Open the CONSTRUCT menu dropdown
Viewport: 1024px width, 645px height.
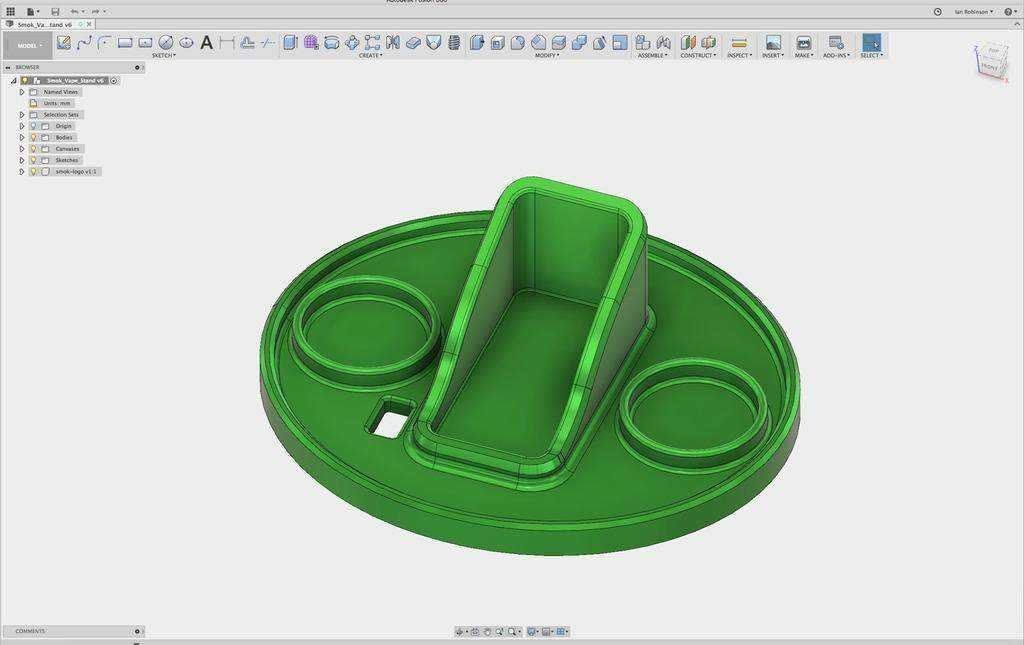(698, 55)
